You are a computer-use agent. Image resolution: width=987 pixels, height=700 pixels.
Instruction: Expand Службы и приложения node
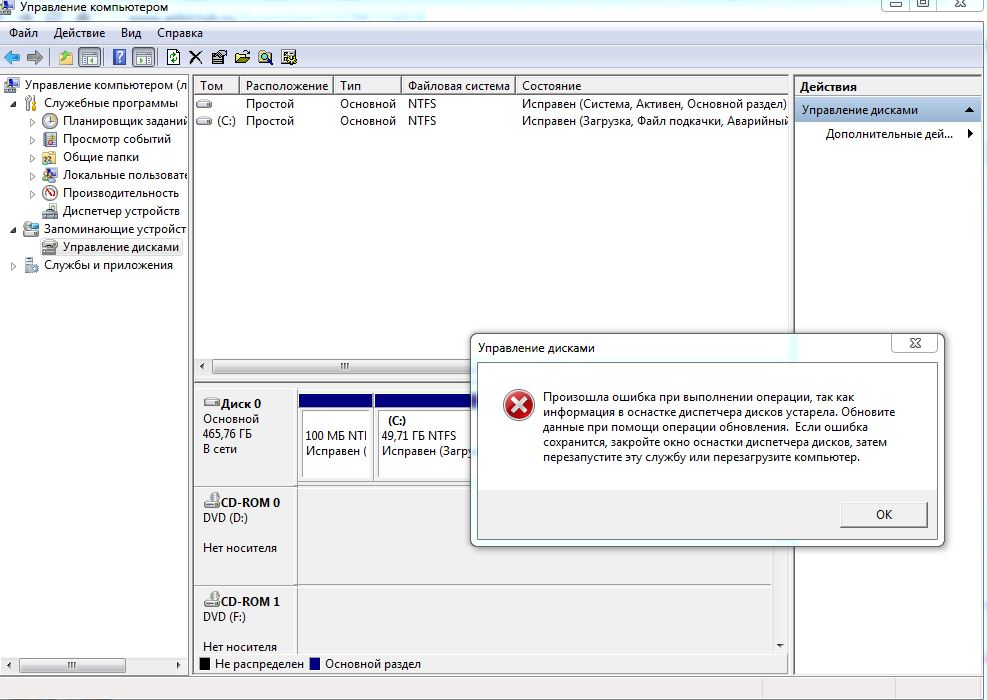(14, 266)
